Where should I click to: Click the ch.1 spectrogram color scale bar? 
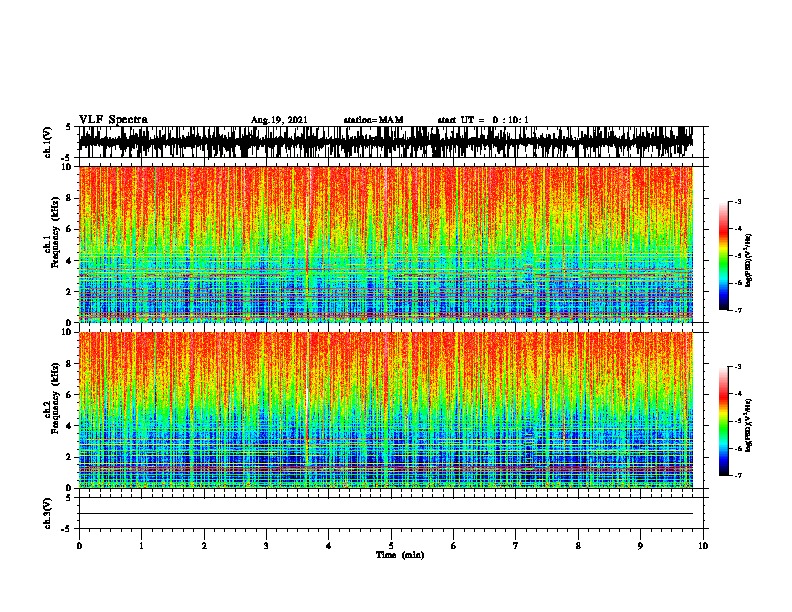tap(724, 256)
